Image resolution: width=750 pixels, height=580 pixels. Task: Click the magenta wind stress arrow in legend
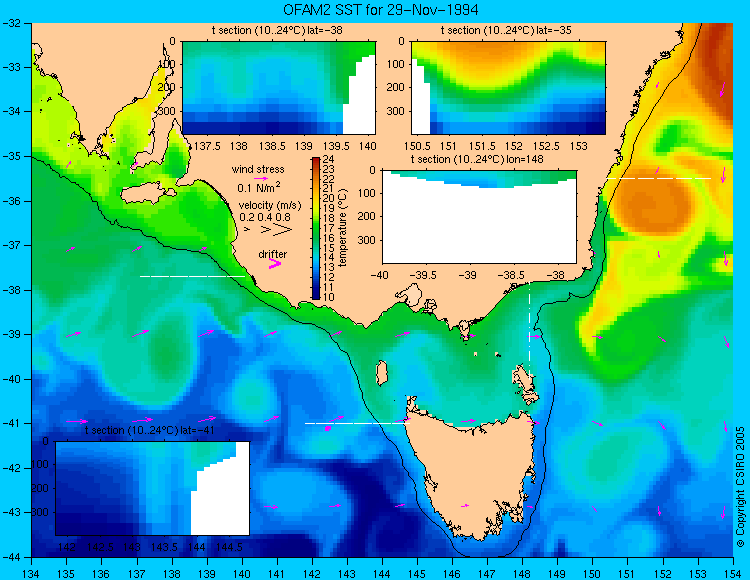[261, 178]
